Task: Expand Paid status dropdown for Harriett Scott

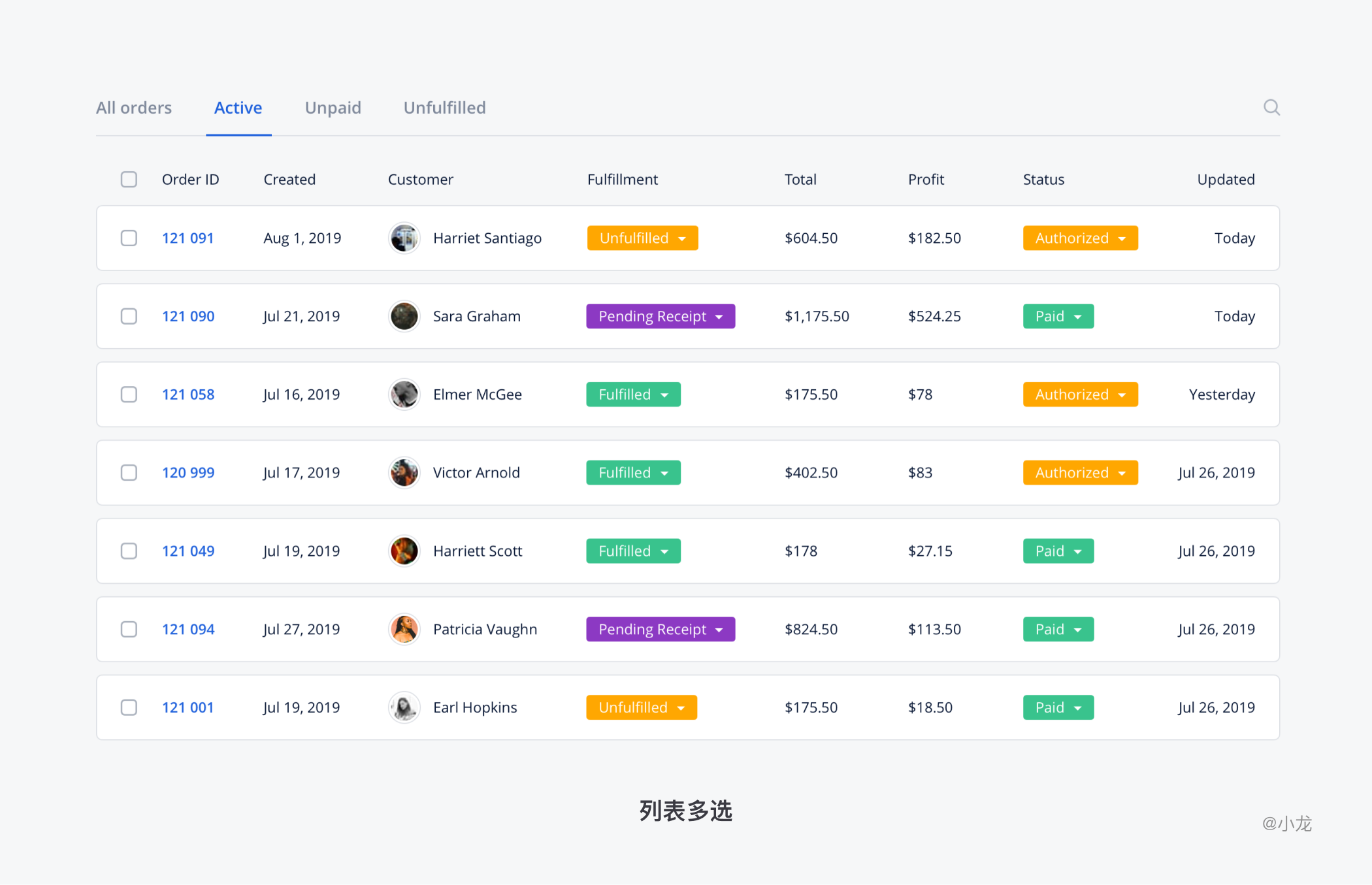Action: click(x=1058, y=551)
